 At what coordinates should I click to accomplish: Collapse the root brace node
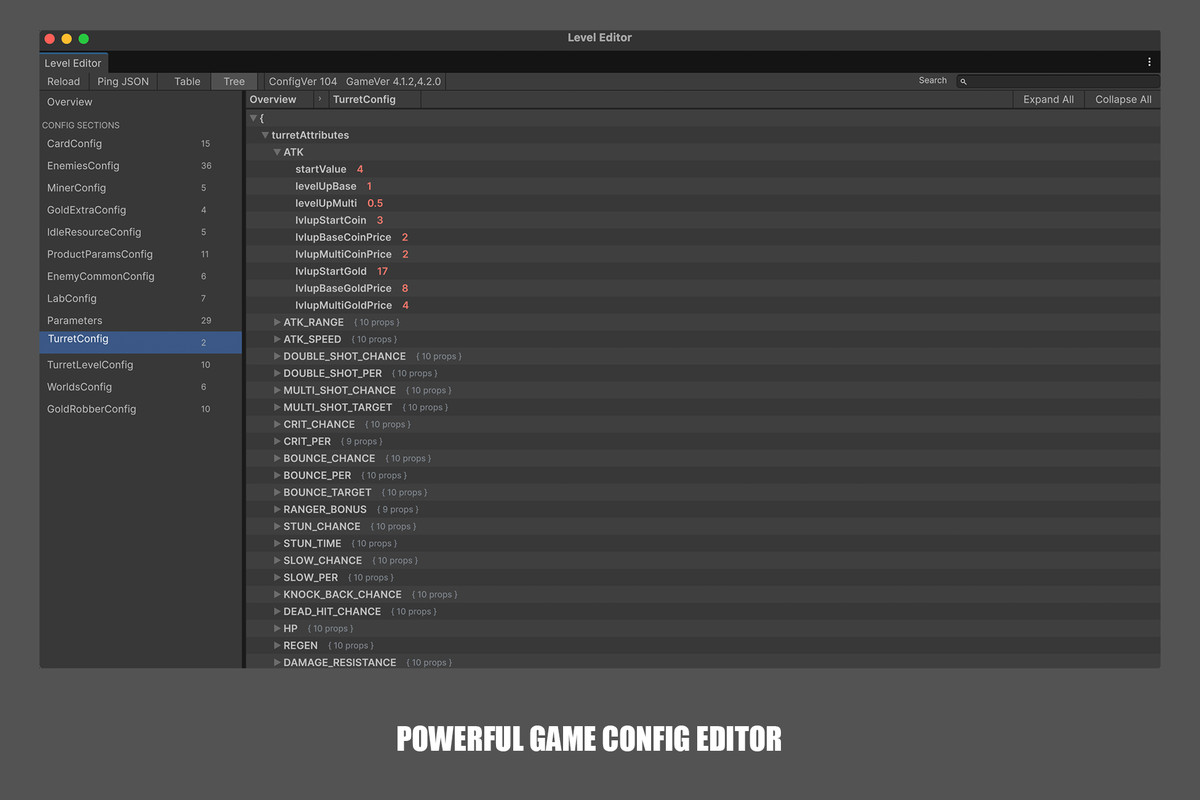click(254, 118)
